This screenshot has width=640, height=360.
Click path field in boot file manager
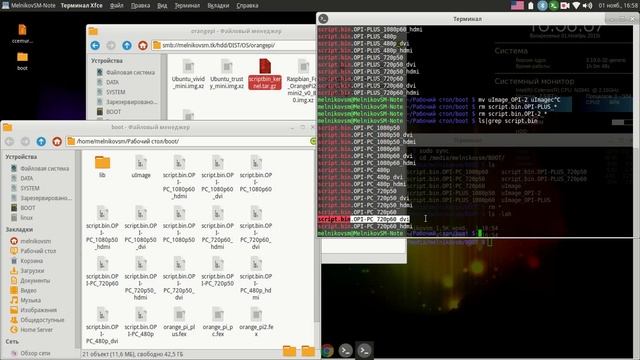pos(189,141)
